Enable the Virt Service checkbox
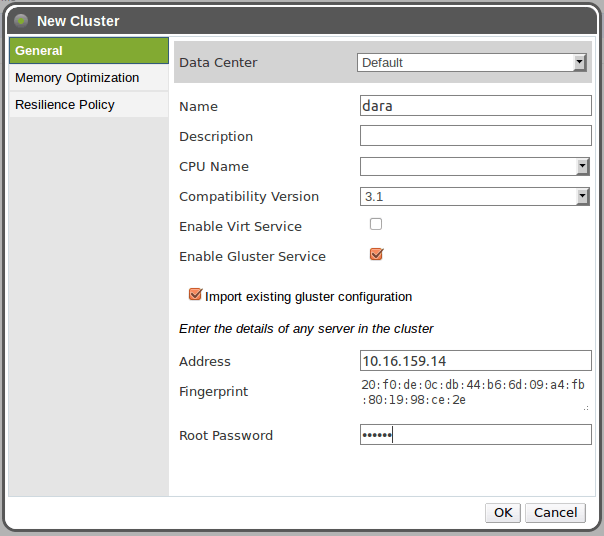 [x=376, y=224]
